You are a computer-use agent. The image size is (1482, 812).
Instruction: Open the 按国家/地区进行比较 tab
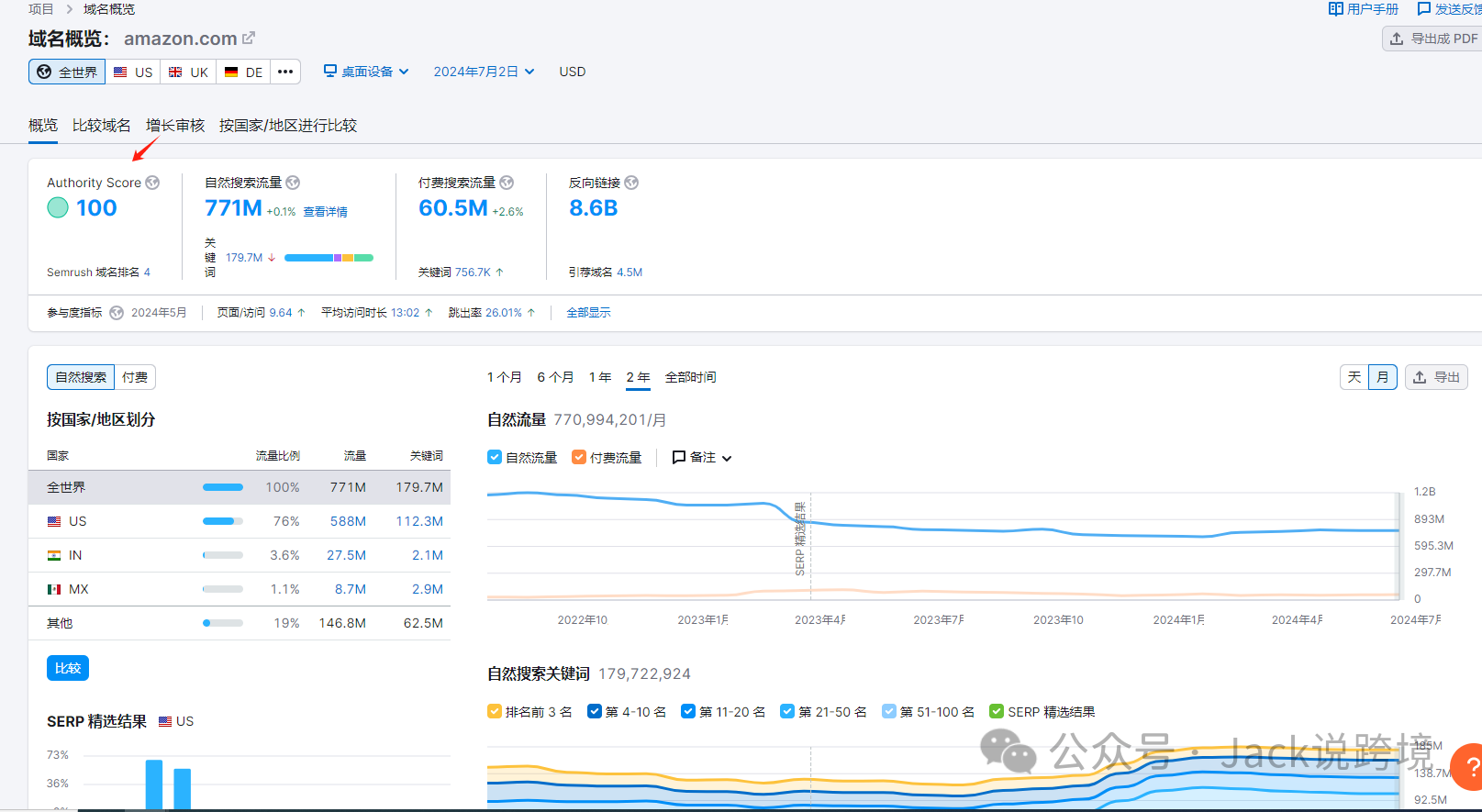[x=288, y=126]
